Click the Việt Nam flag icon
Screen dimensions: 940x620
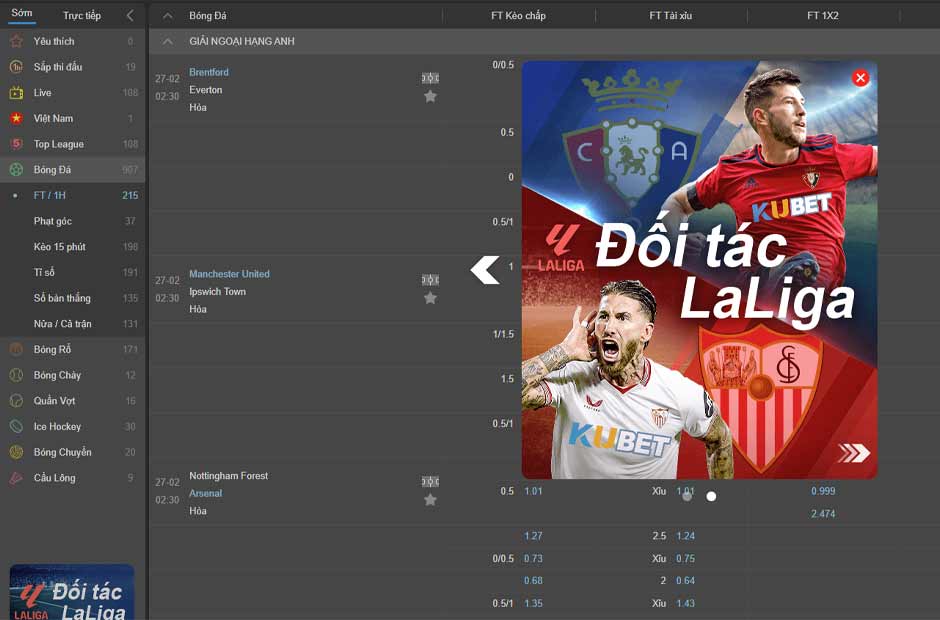point(16,119)
